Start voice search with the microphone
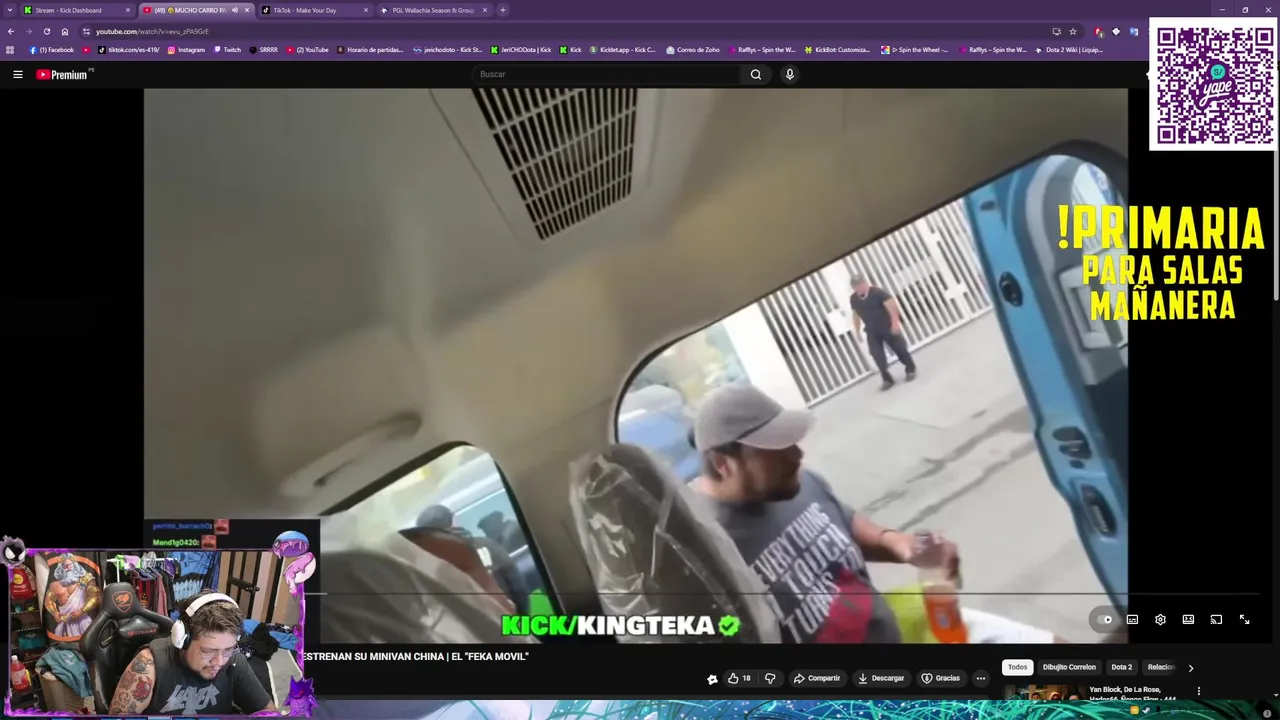Screen dimensions: 1280x720 tap(790, 74)
